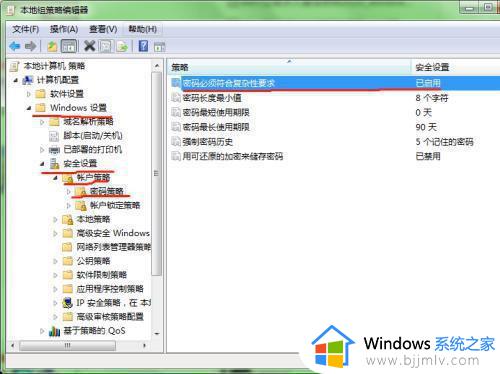Click the 安全设置 shield icon in tree

coord(54,163)
